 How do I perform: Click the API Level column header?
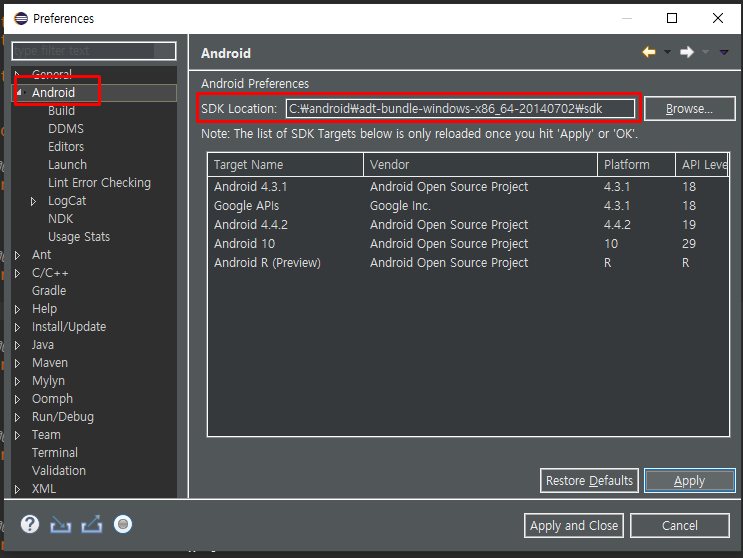(x=702, y=164)
